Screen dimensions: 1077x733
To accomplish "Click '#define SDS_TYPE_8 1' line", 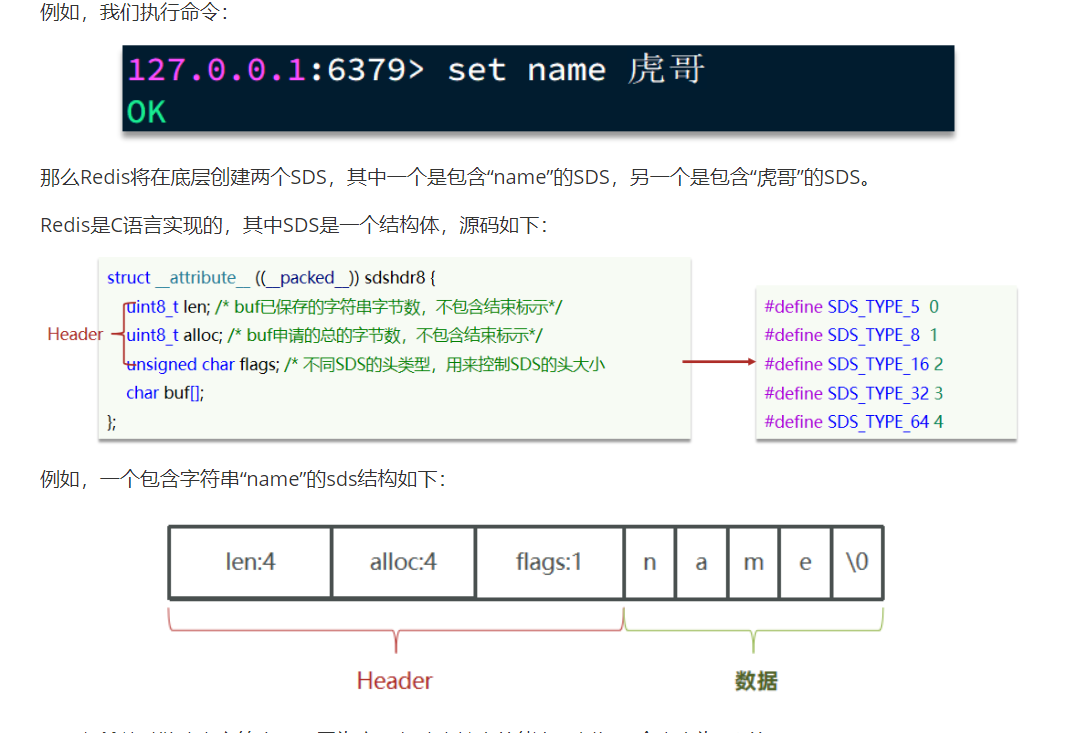I will [852, 335].
